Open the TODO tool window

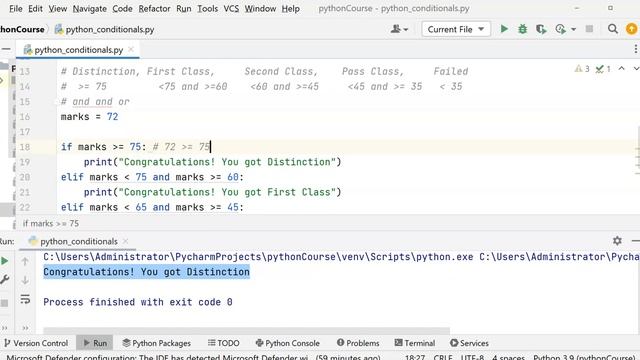(223, 343)
